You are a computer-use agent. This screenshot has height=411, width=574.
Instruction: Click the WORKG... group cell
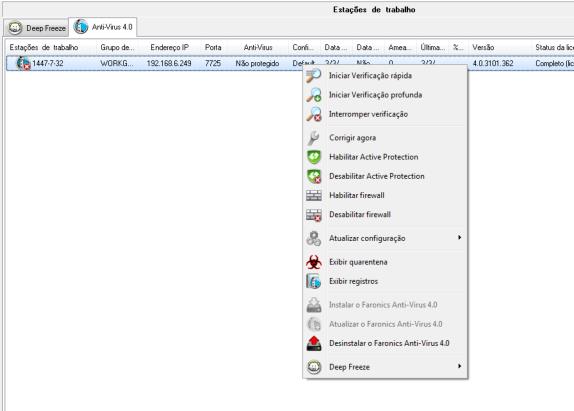coord(116,63)
